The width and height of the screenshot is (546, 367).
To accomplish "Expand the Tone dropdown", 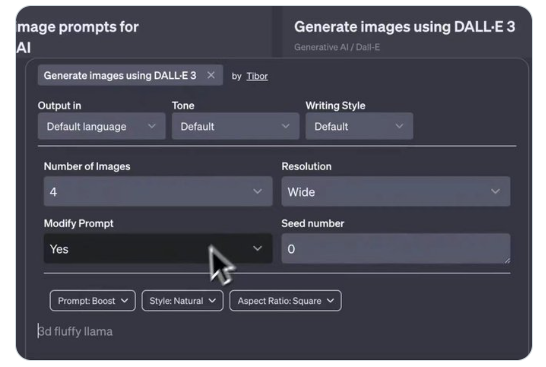I will 235,126.
